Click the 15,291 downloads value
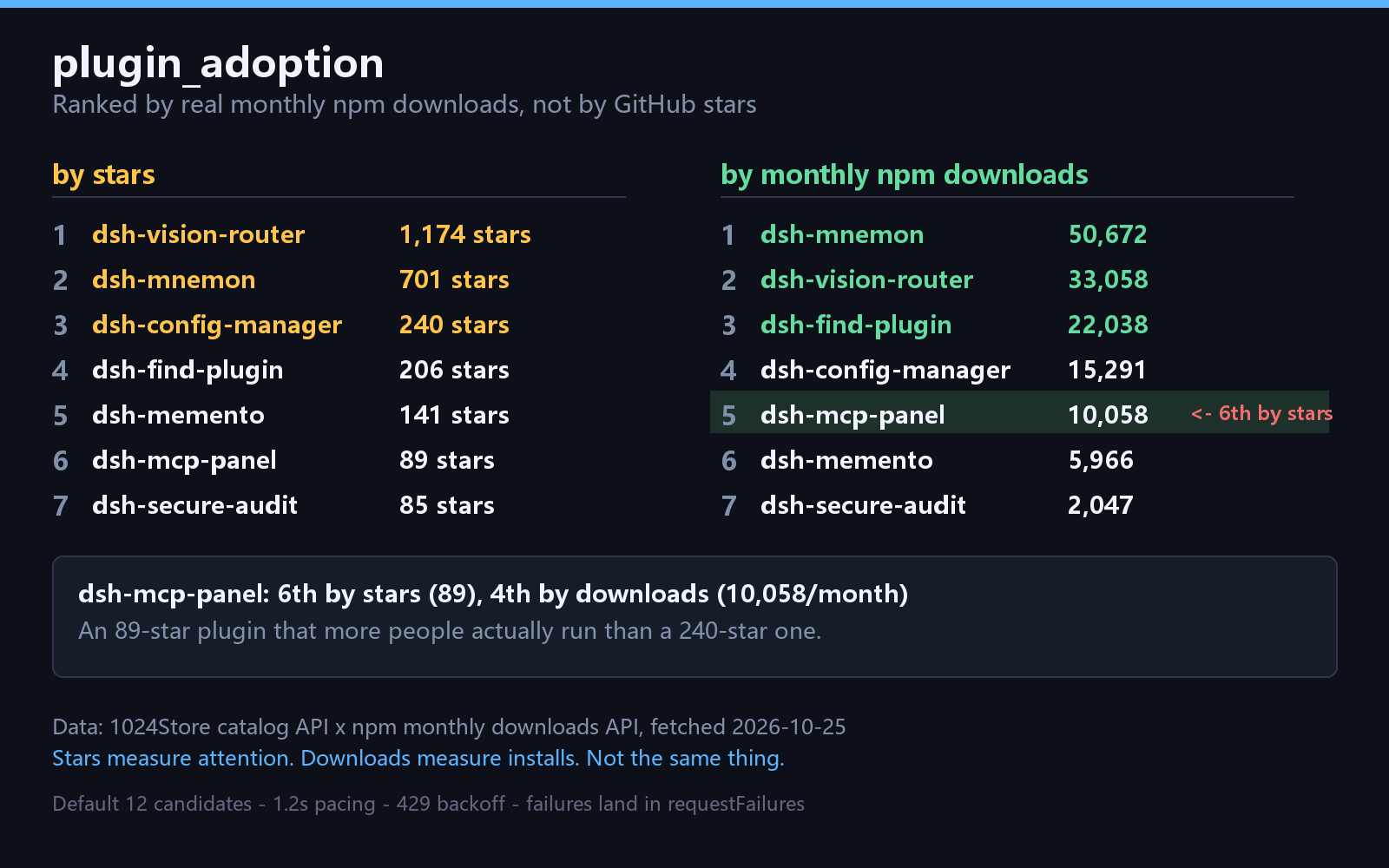The height and width of the screenshot is (868, 1389). tap(1107, 370)
